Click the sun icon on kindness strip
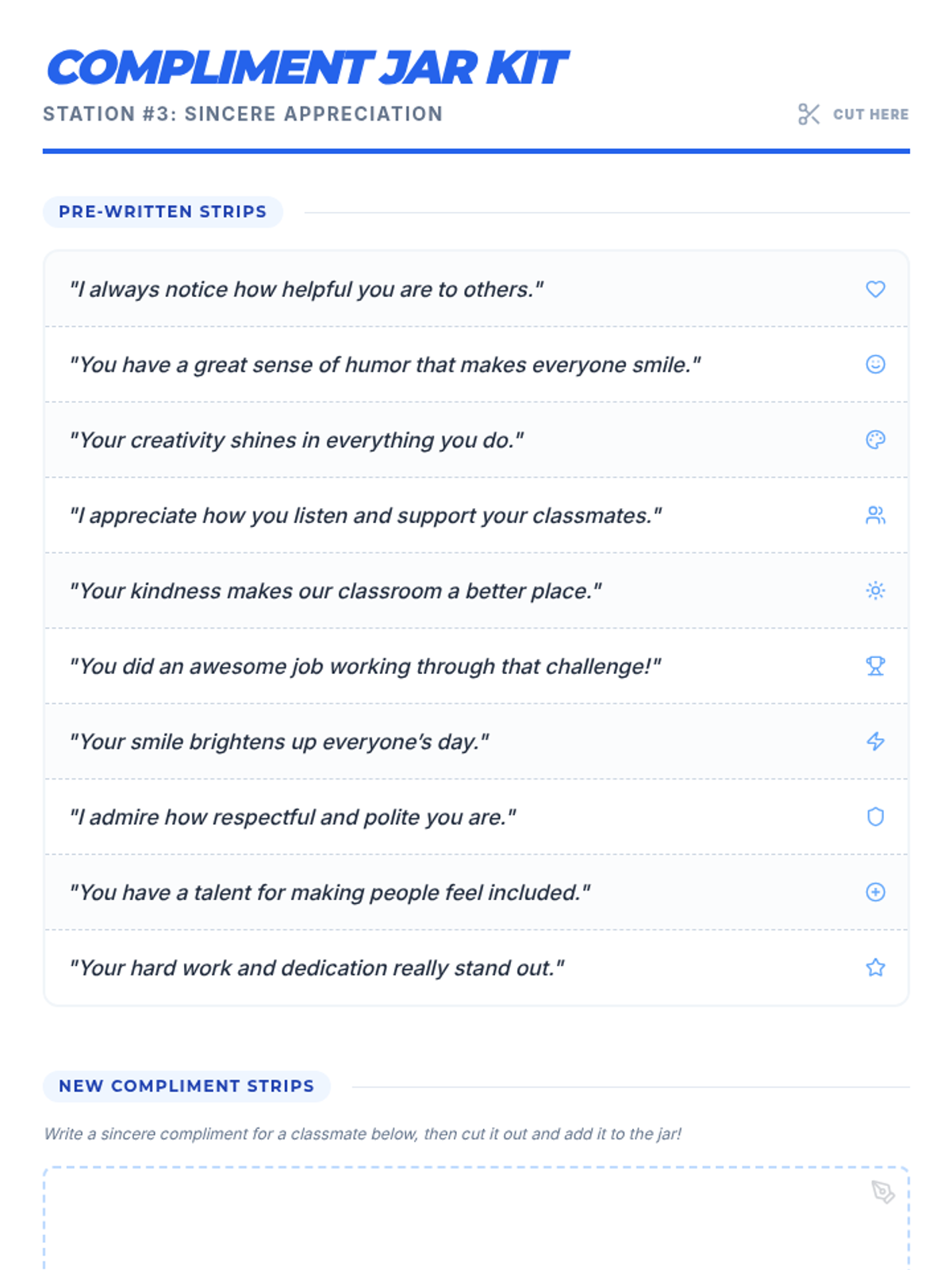 pos(875,591)
